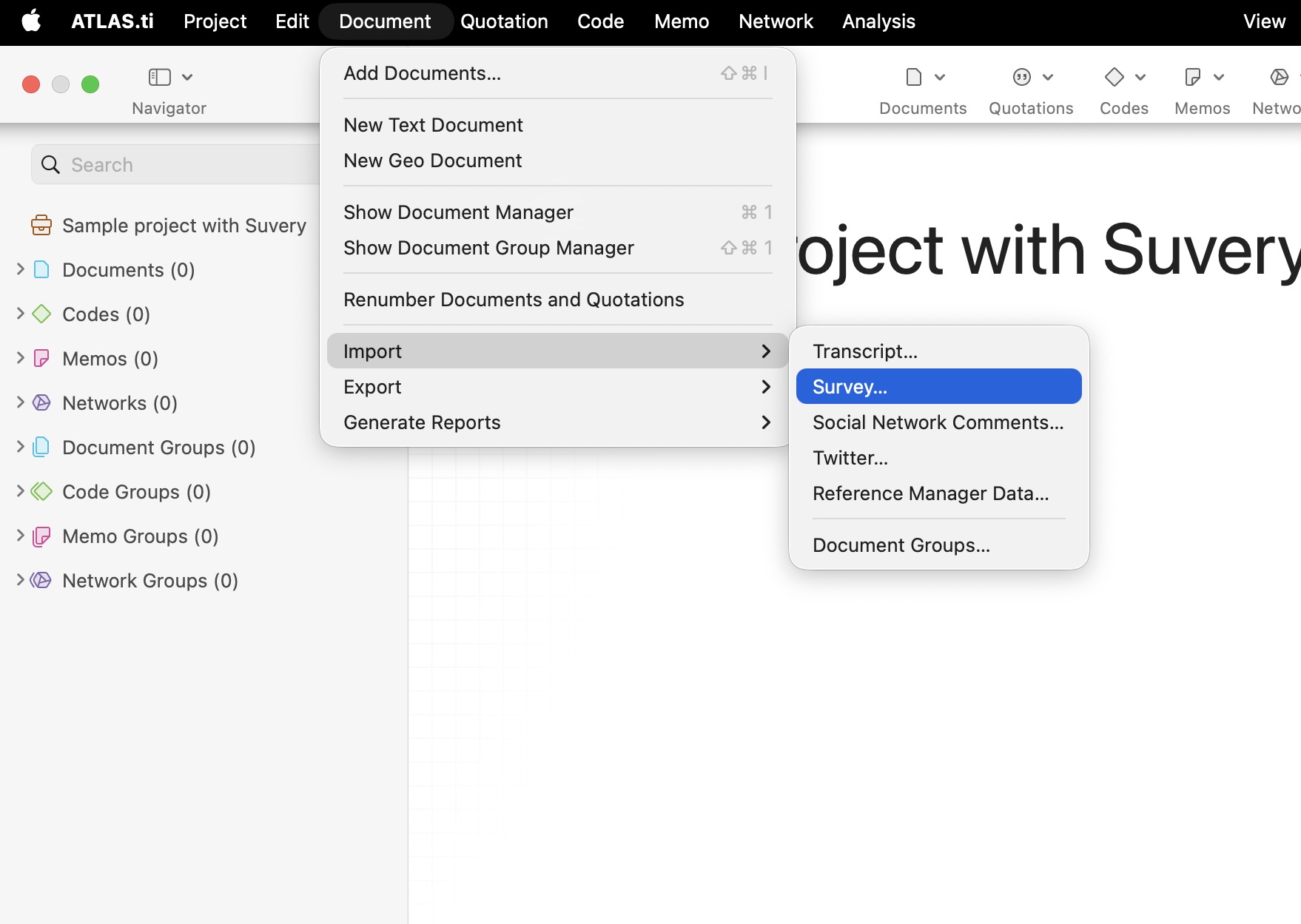This screenshot has height=924, width=1301.
Task: Click the Documents toolbar icon
Action: pyautogui.click(x=914, y=77)
